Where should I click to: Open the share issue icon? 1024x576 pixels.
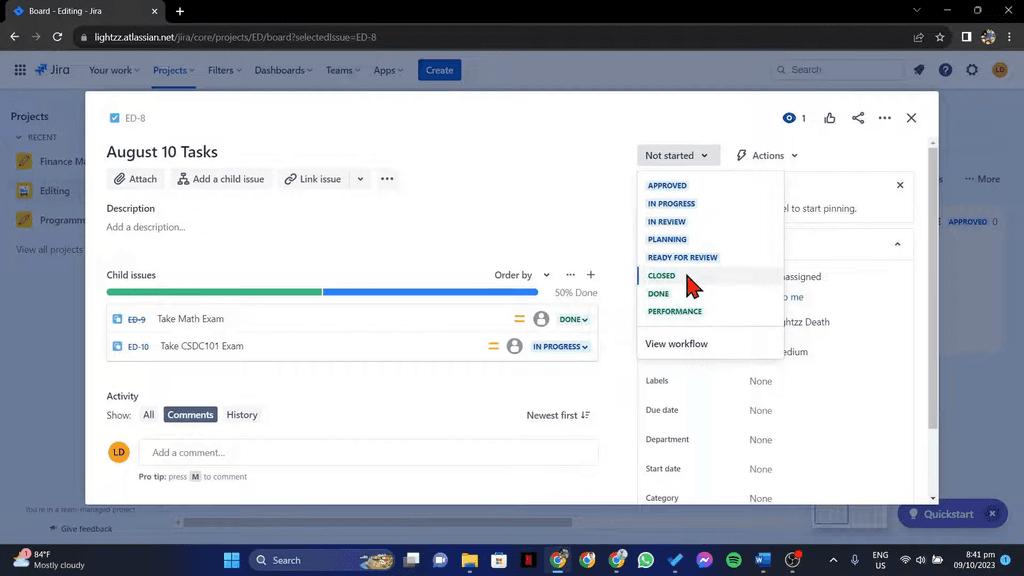[x=857, y=117]
